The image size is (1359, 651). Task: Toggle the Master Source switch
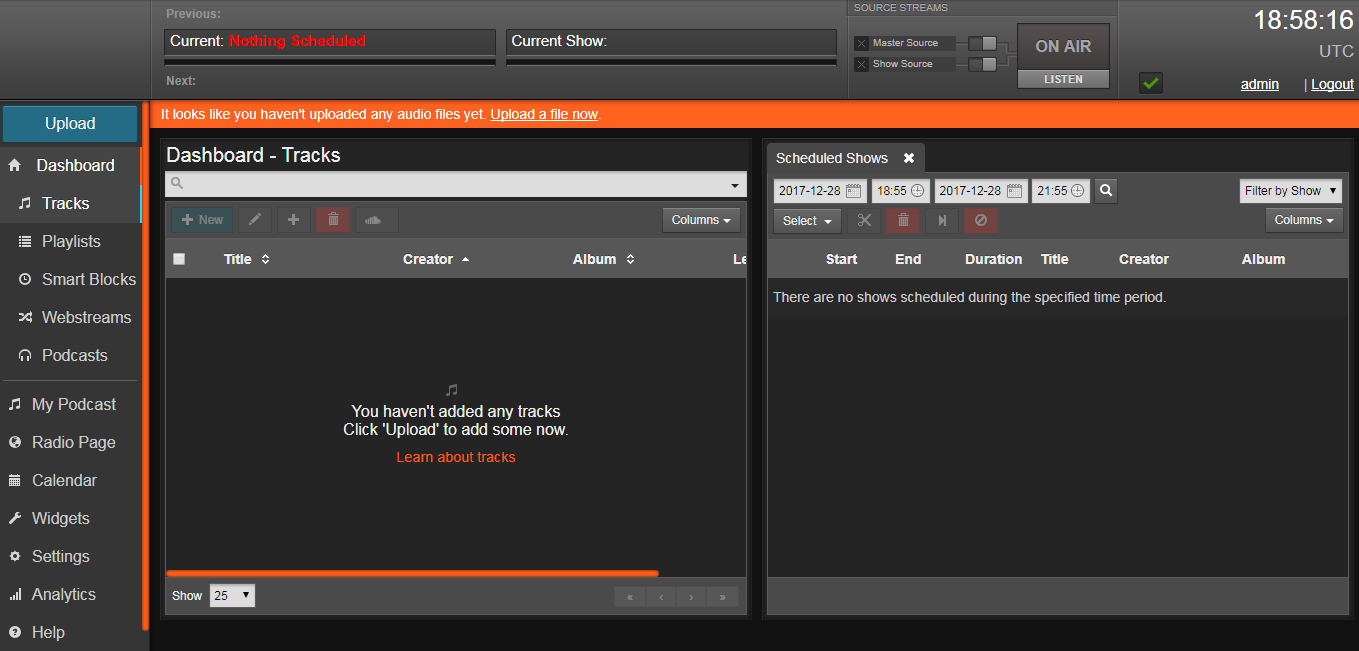[x=983, y=43]
